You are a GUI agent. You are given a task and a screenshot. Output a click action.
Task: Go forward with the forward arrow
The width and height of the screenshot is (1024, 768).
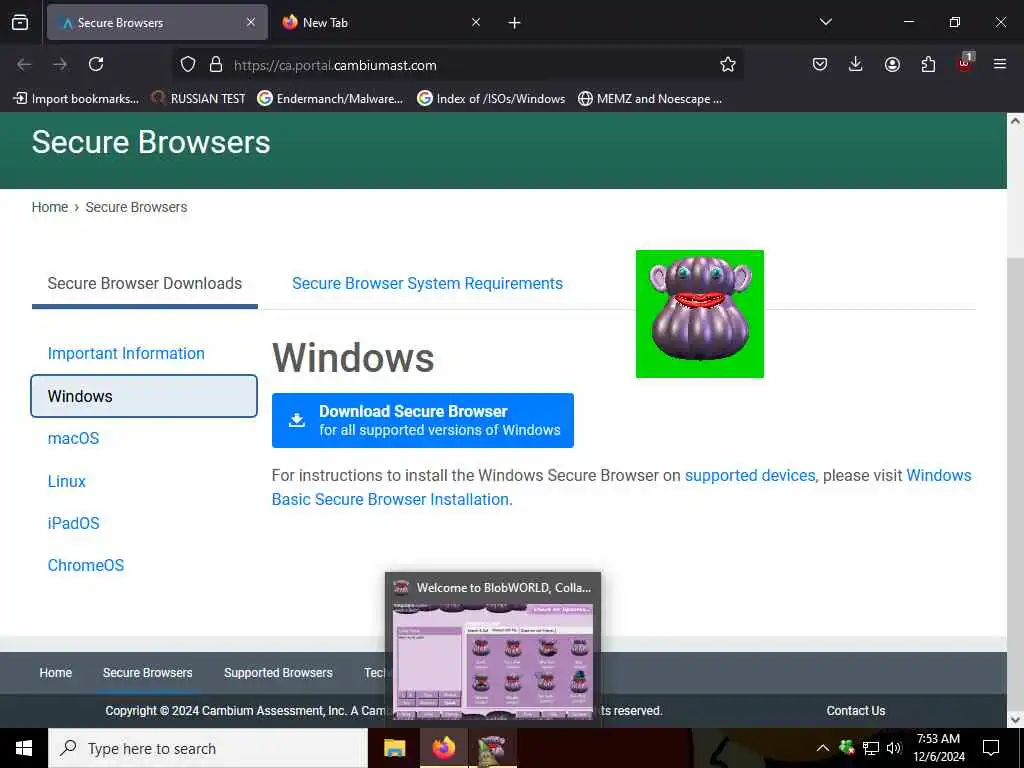[x=60, y=64]
